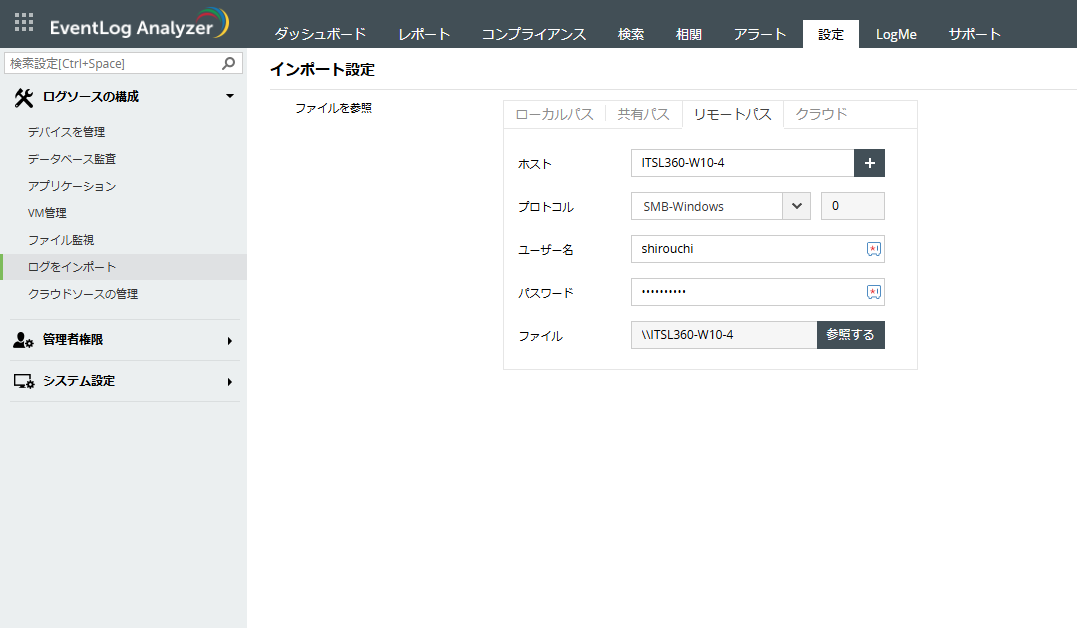Screen dimensions: 1077x628
Task: Click the ホスト input field
Action: [742, 163]
